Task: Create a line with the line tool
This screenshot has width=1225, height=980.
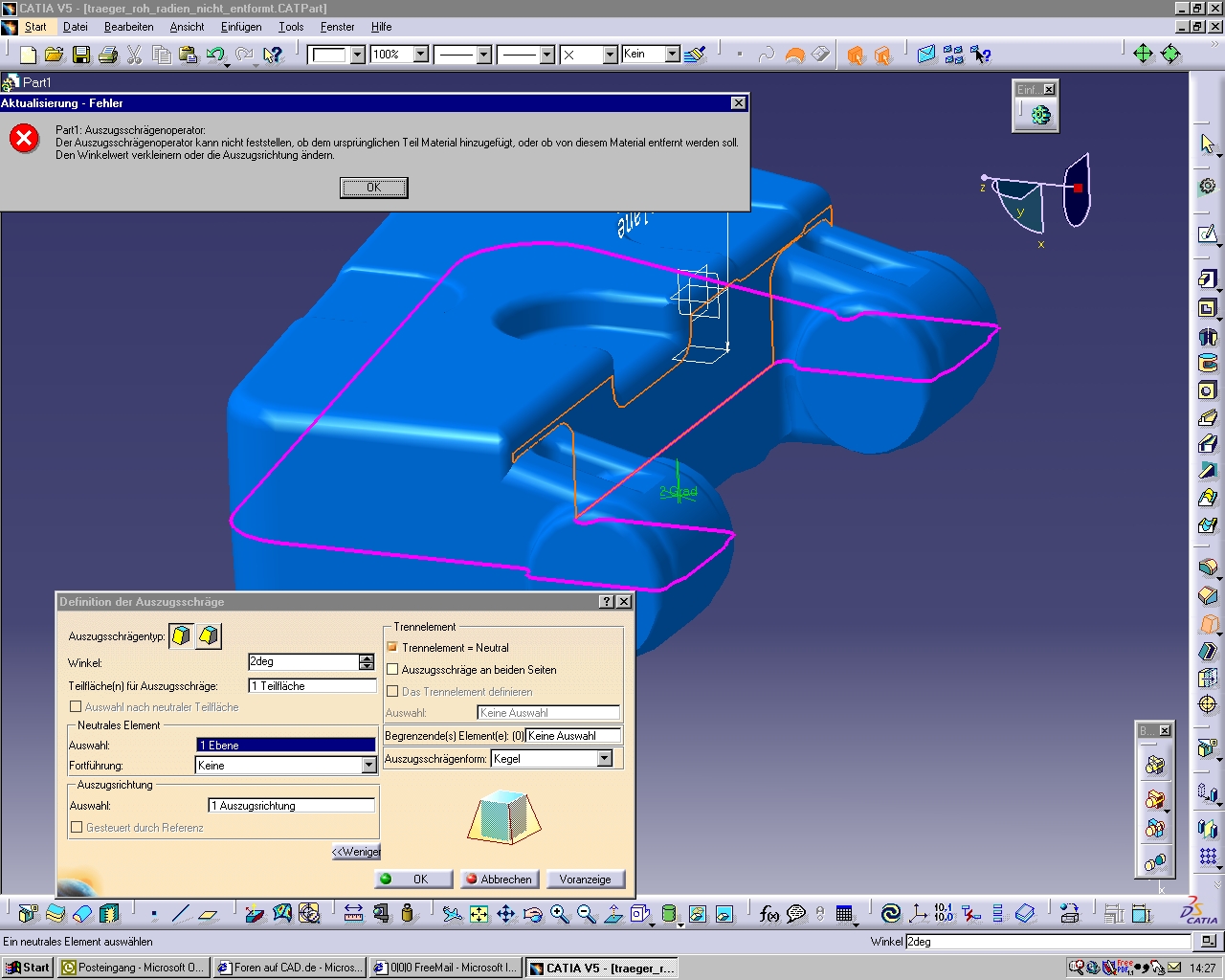Action: click(x=181, y=914)
